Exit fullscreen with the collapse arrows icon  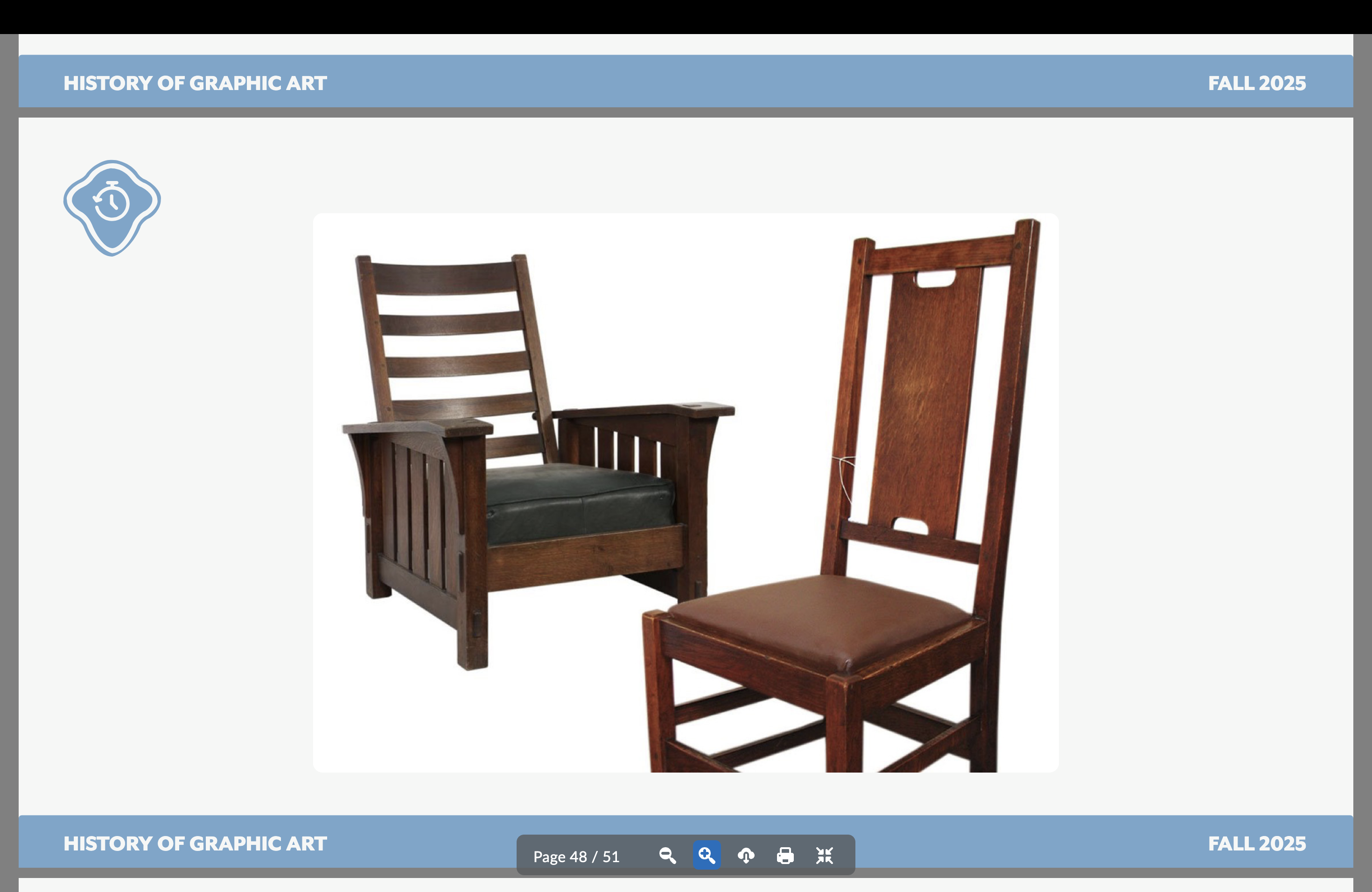tap(824, 856)
